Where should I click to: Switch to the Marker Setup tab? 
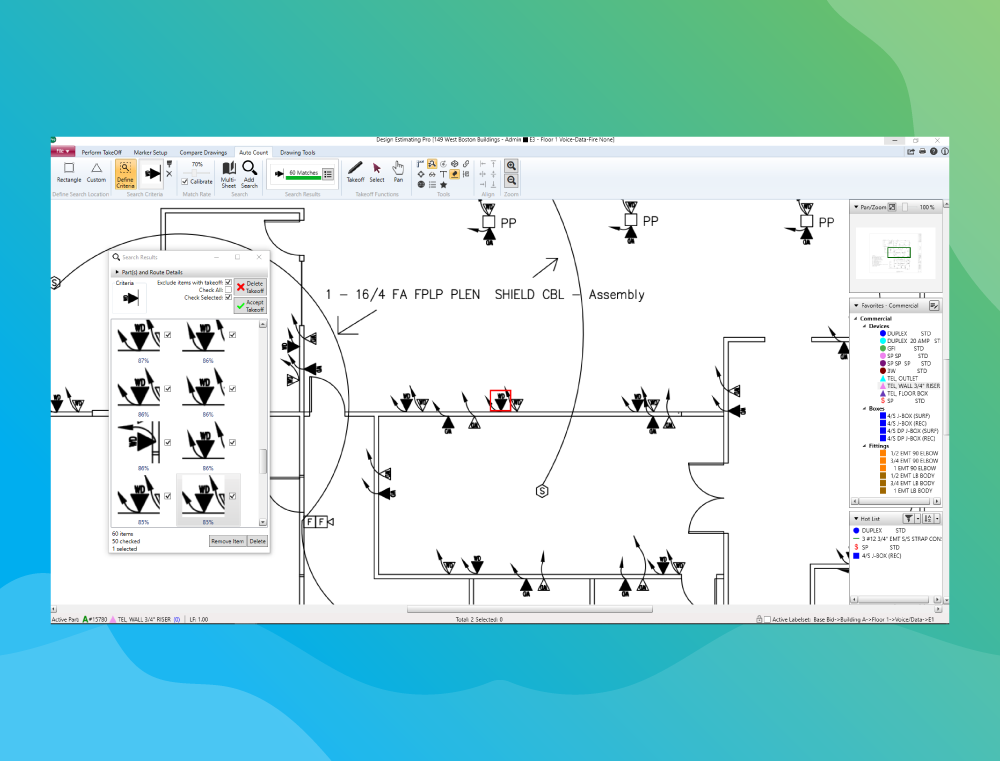tap(151, 153)
